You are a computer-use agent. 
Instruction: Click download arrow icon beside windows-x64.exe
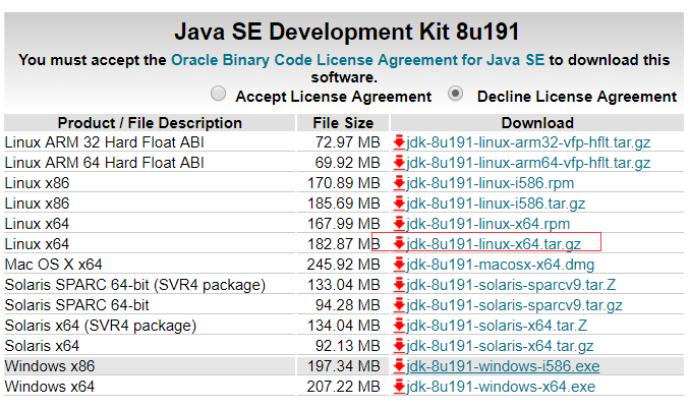[399, 386]
